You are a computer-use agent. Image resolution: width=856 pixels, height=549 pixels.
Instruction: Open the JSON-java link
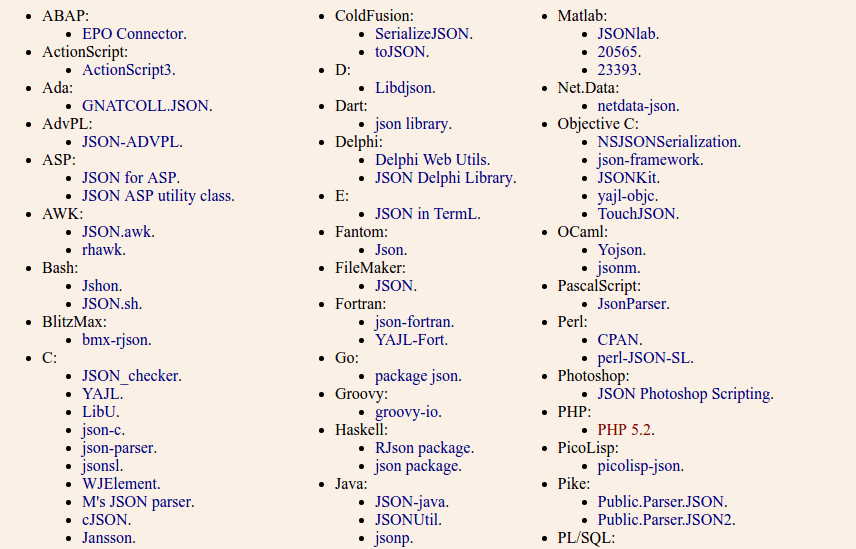[411, 502]
